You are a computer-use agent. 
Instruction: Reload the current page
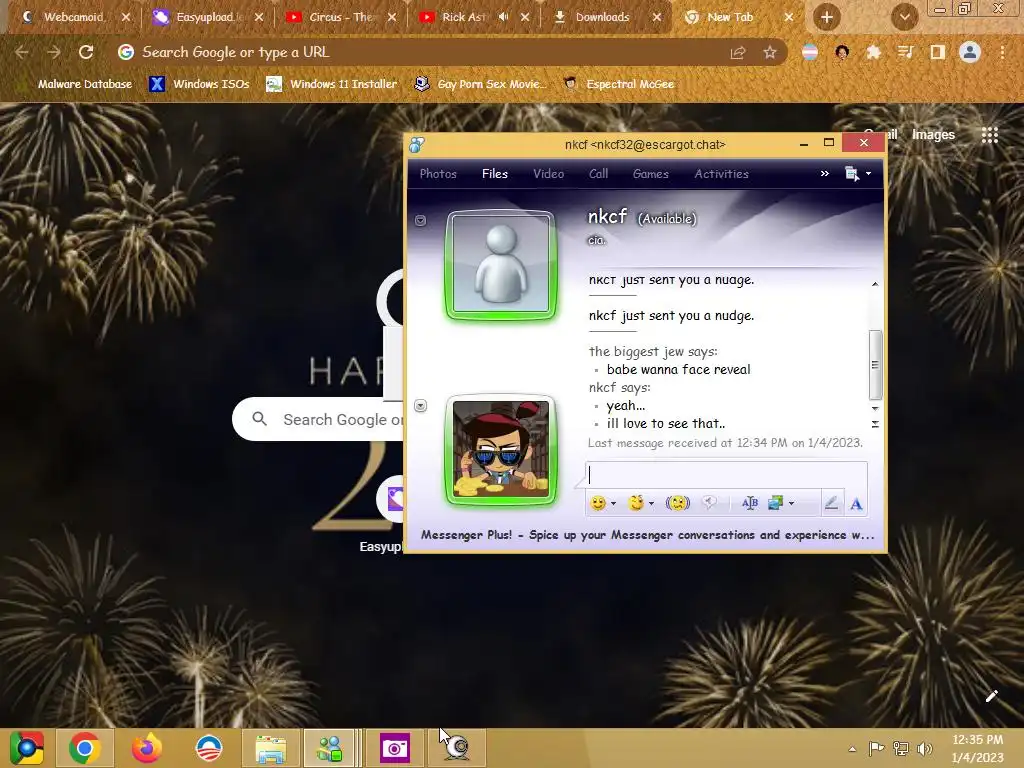(x=86, y=52)
